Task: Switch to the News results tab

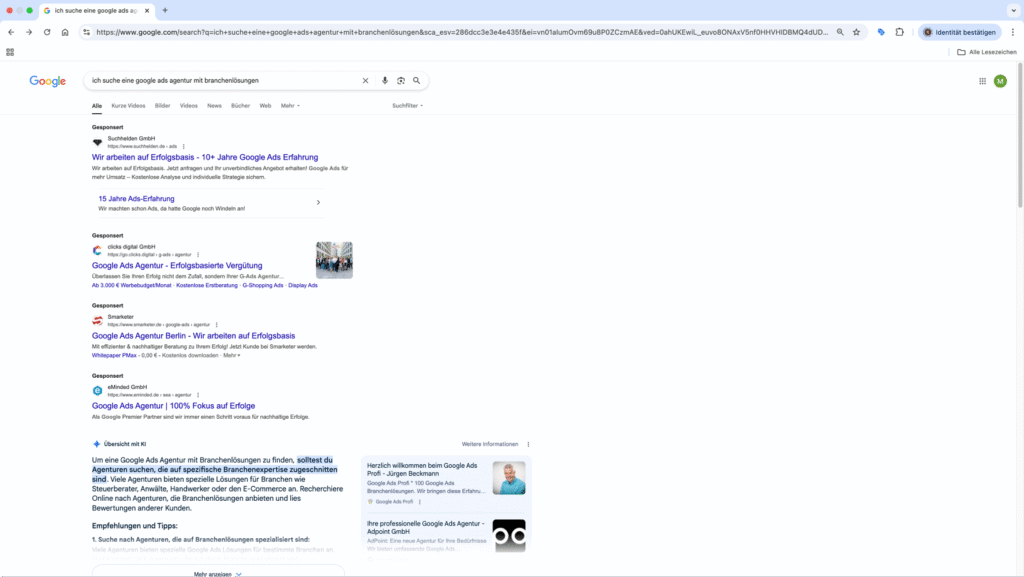Action: tap(214, 105)
